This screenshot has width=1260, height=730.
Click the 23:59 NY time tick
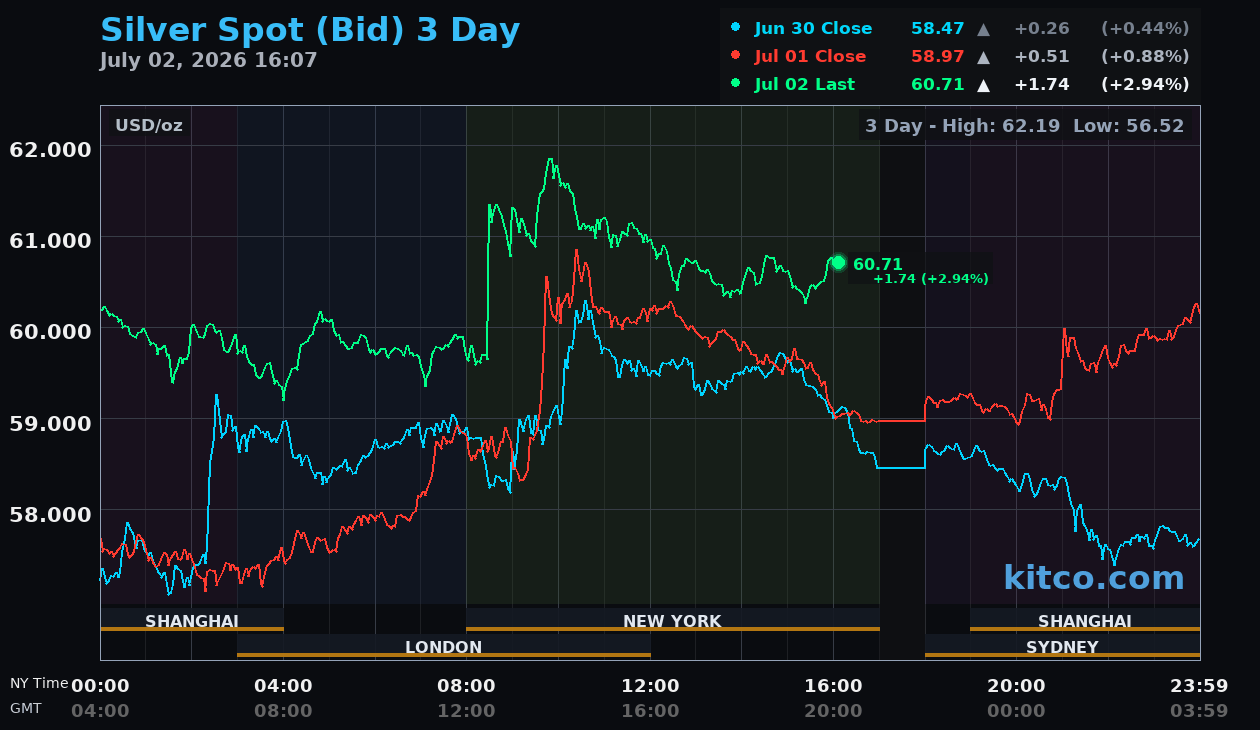click(1199, 686)
